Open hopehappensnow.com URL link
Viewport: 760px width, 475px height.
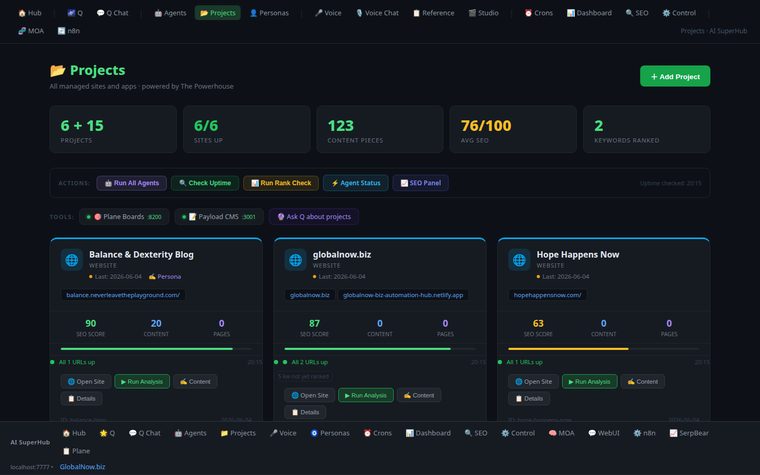(x=548, y=295)
